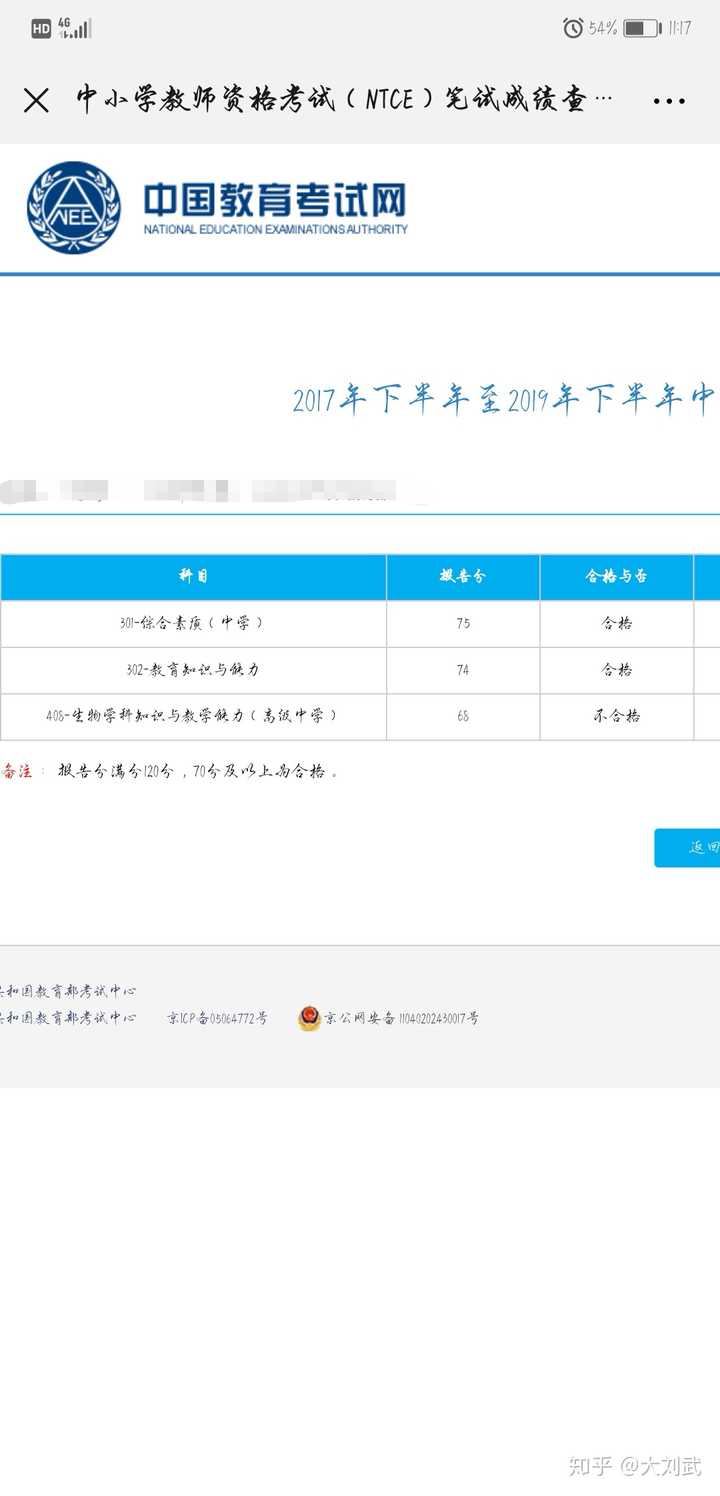Tap the alarm clock status icon
The width and height of the screenshot is (720, 1496).
click(x=573, y=28)
